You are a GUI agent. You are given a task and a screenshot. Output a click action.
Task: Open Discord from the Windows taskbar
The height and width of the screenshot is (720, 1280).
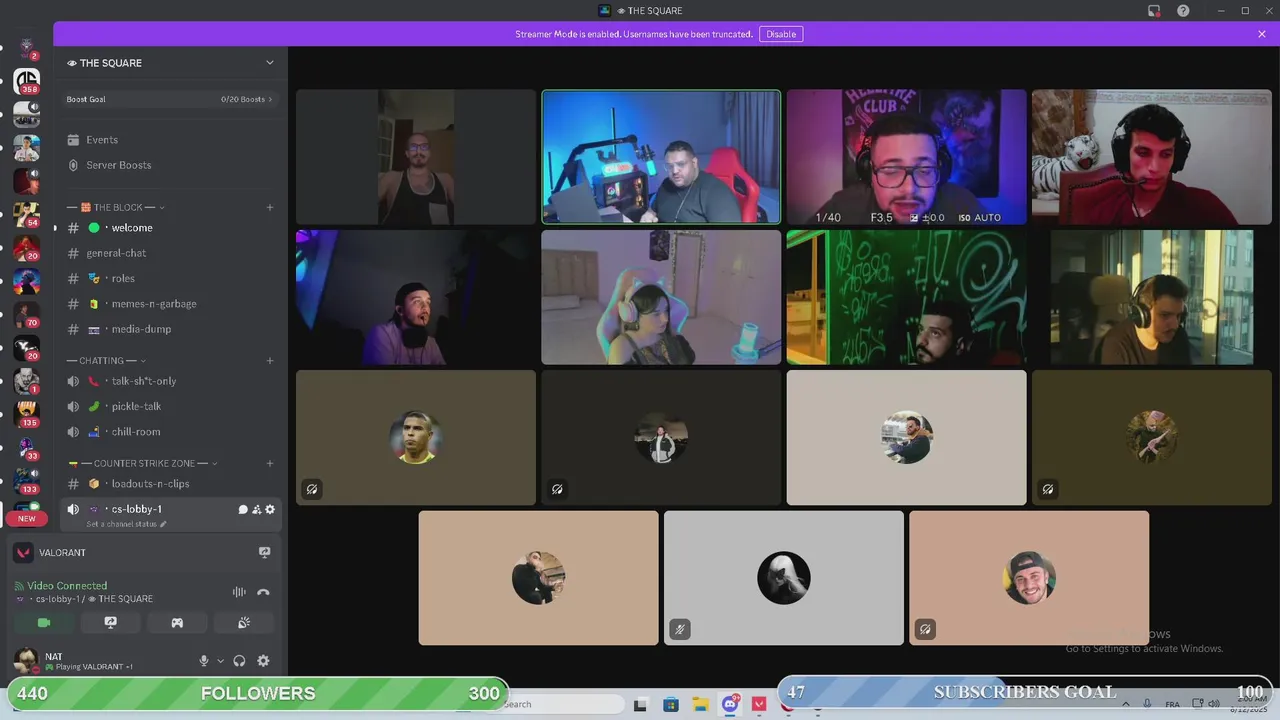coord(731,704)
